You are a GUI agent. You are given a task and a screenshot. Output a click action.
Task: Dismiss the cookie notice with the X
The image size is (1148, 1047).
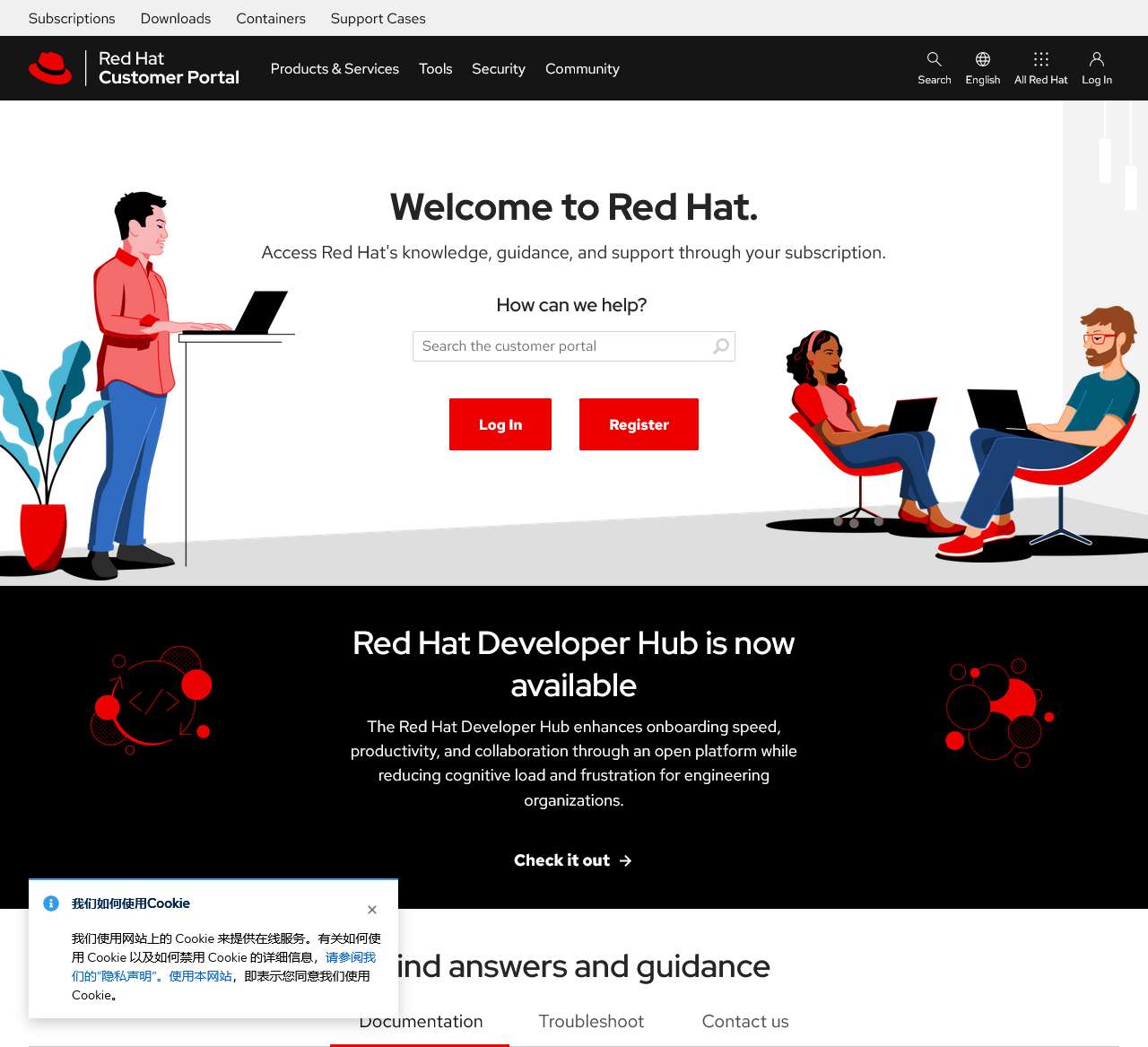pos(372,910)
